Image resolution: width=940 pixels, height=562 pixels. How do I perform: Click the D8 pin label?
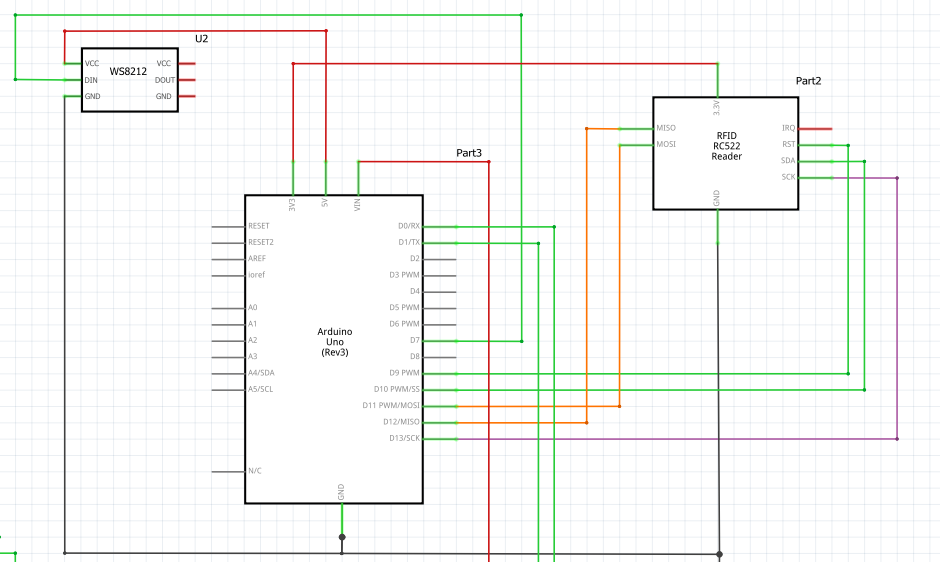pos(415,356)
